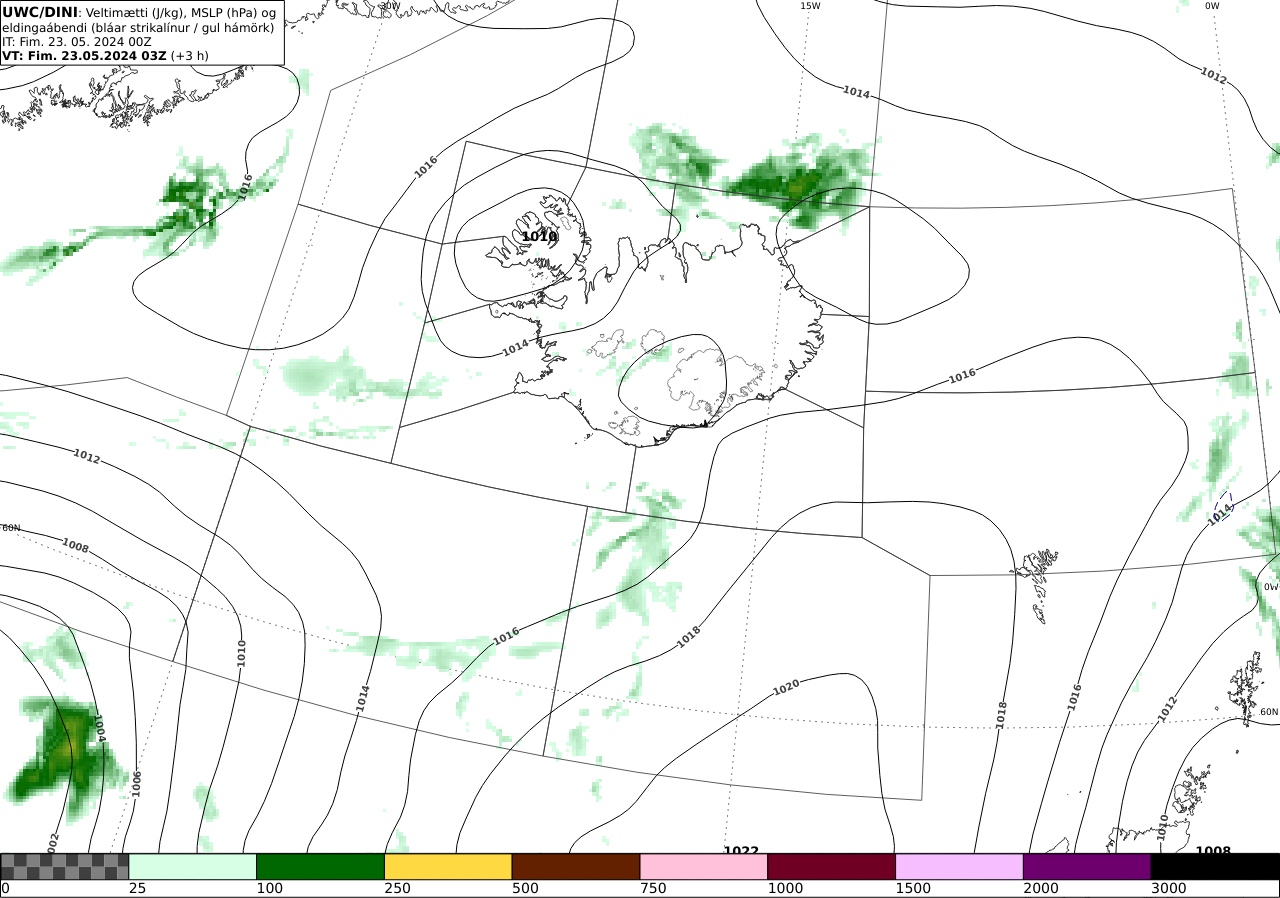This screenshot has height=898, width=1280.
Task: Click the bold 1022 high-pressure label
Action: [x=741, y=850]
